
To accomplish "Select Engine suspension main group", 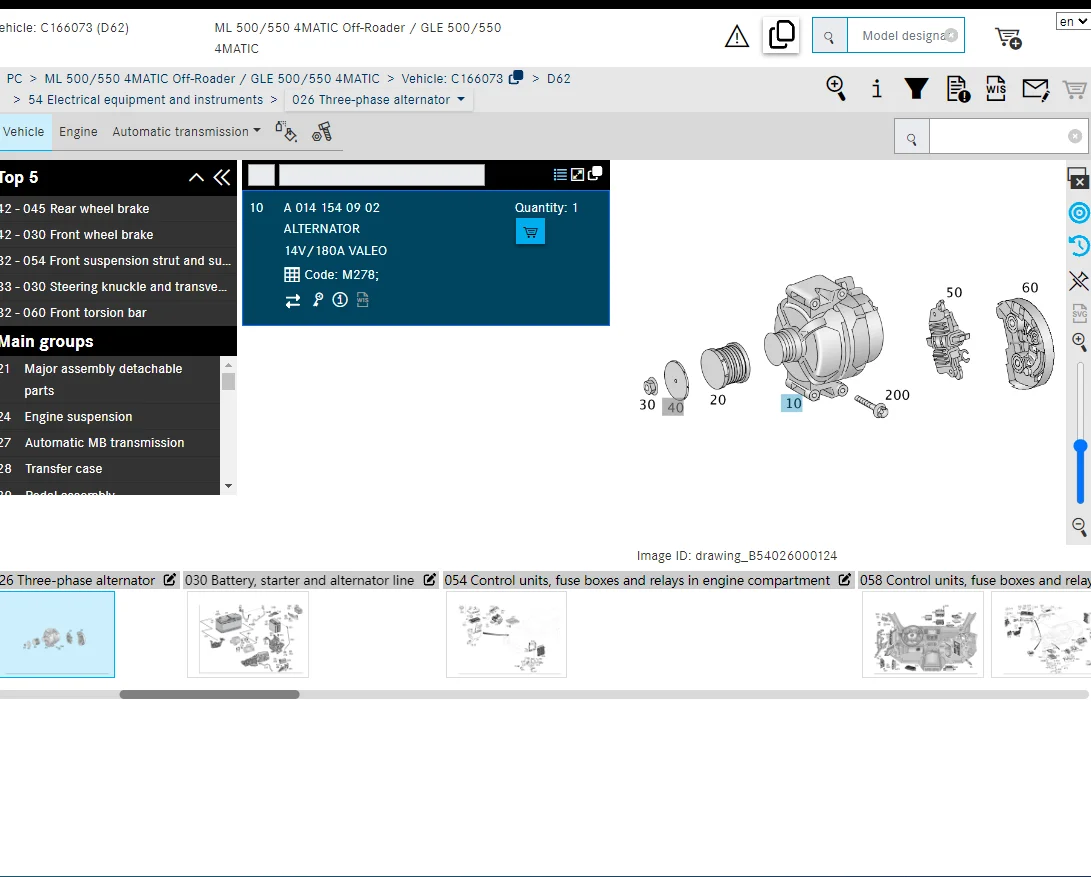I will 109,416.
